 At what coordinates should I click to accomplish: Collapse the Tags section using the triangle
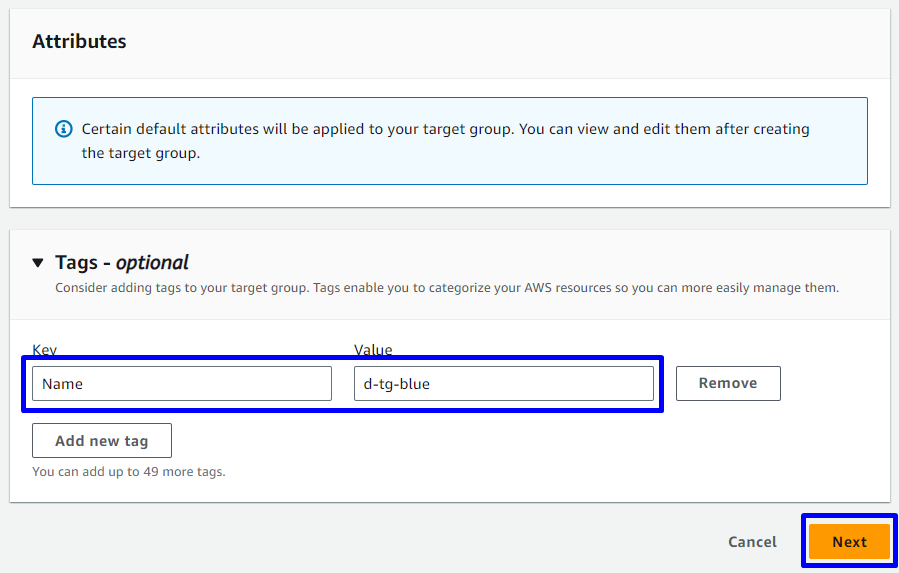[x=38, y=263]
